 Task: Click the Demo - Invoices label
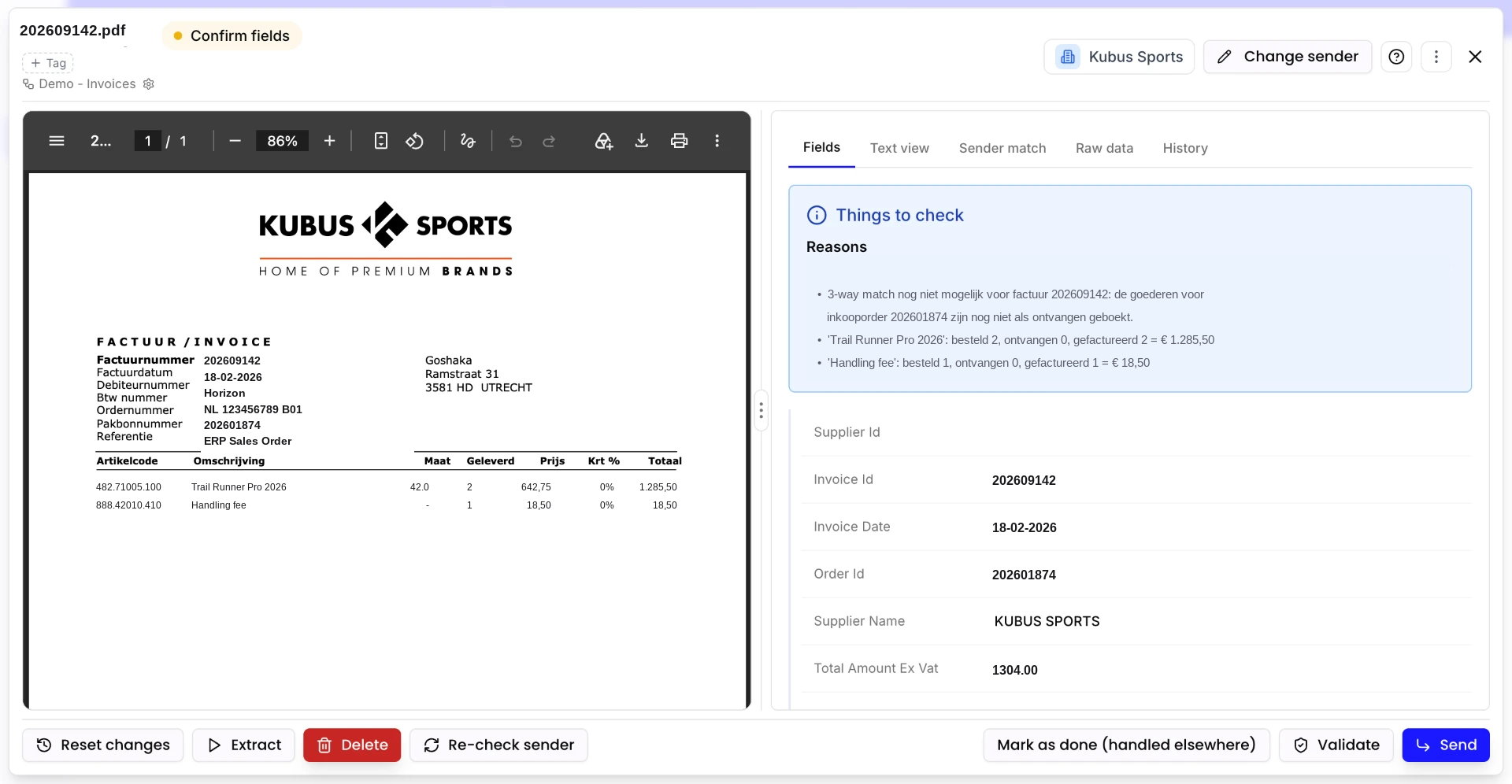point(87,83)
